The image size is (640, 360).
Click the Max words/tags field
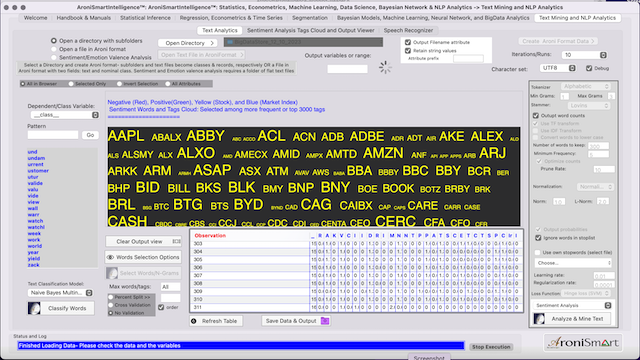[x=170, y=287]
